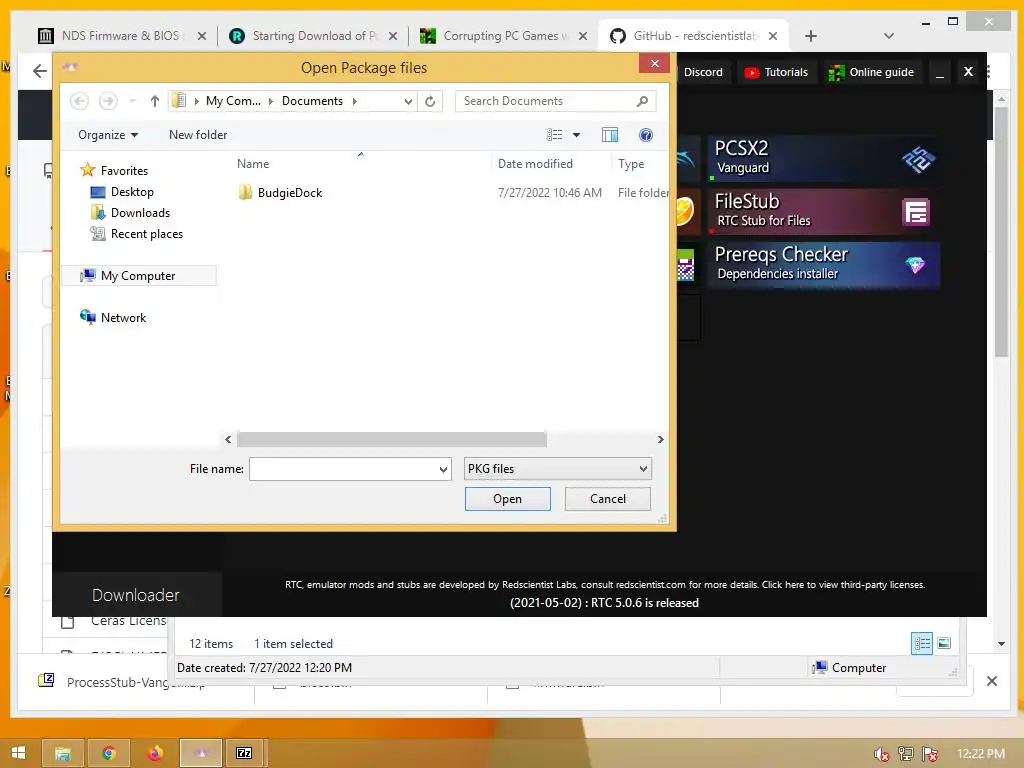Switch to GitHub redscientistlabs tab
The width and height of the screenshot is (1024, 768).
pos(694,36)
